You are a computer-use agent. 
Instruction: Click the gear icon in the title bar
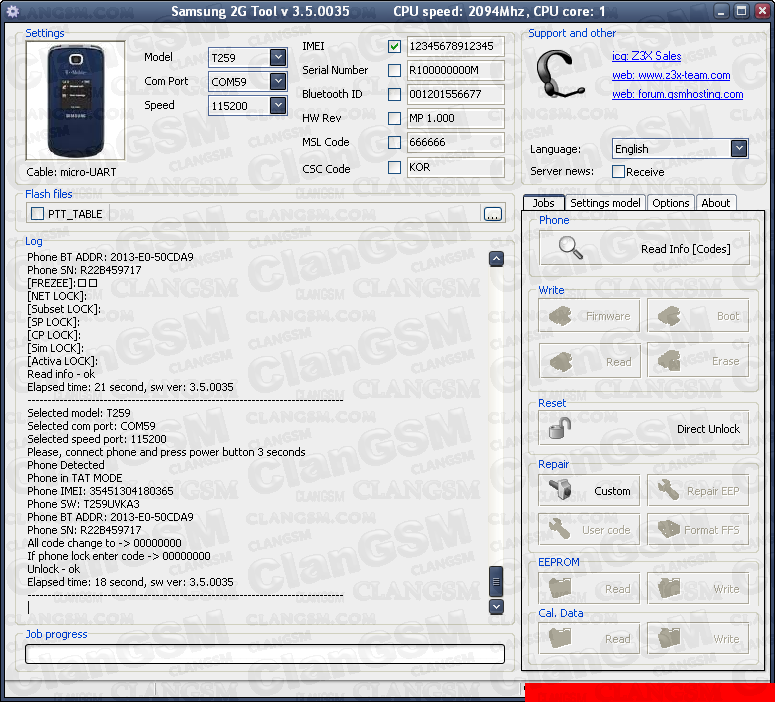click(13, 11)
